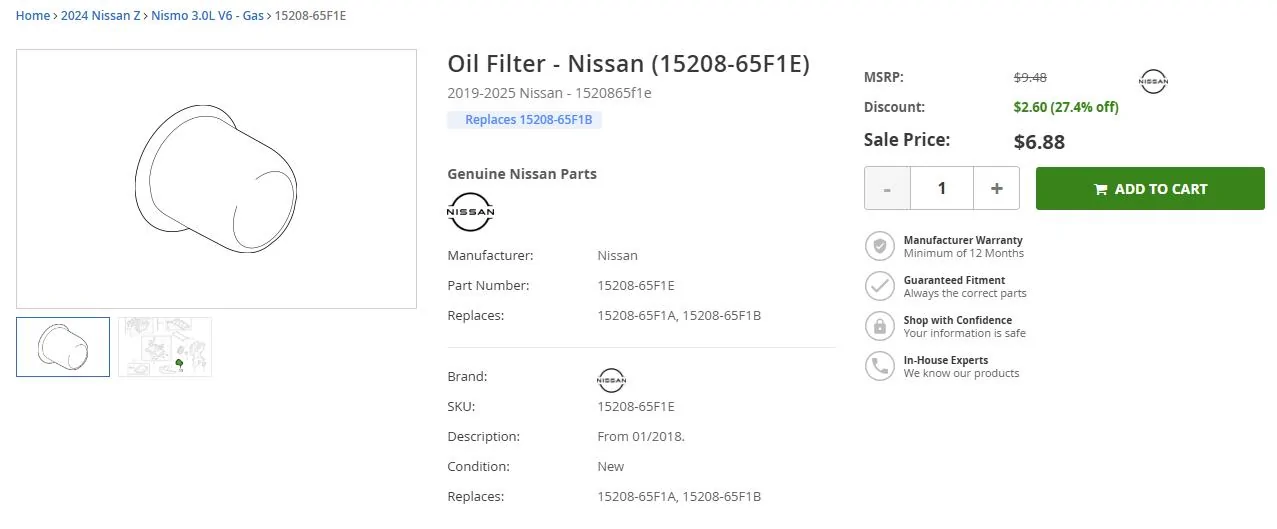The image size is (1277, 529).
Task: Click the Manufacturer value Nissan
Action: click(x=617, y=255)
